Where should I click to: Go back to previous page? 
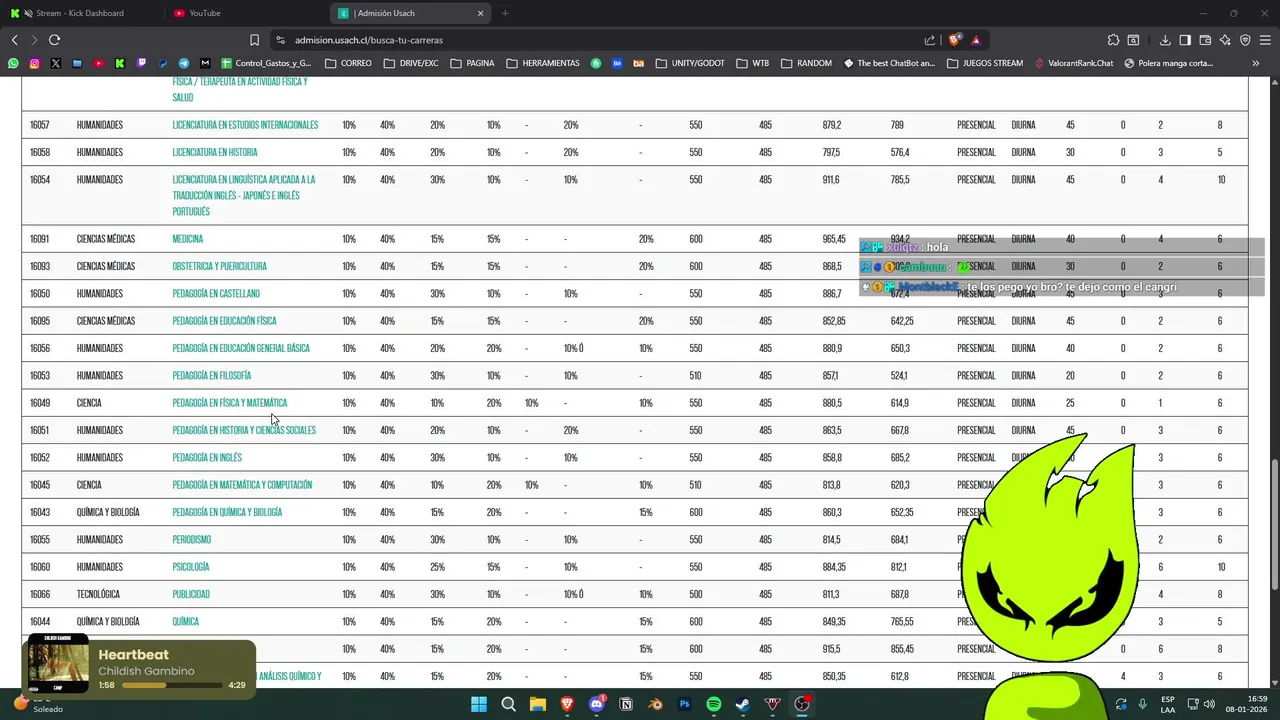coord(14,40)
